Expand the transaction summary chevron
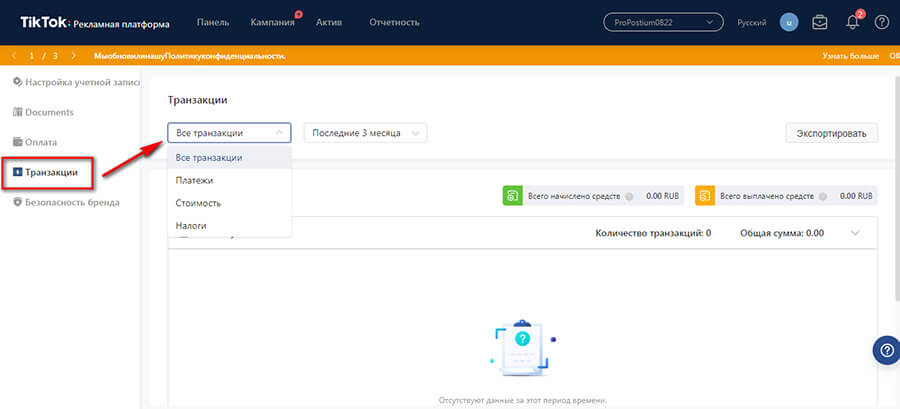Viewport: 900px width, 409px height. point(855,233)
